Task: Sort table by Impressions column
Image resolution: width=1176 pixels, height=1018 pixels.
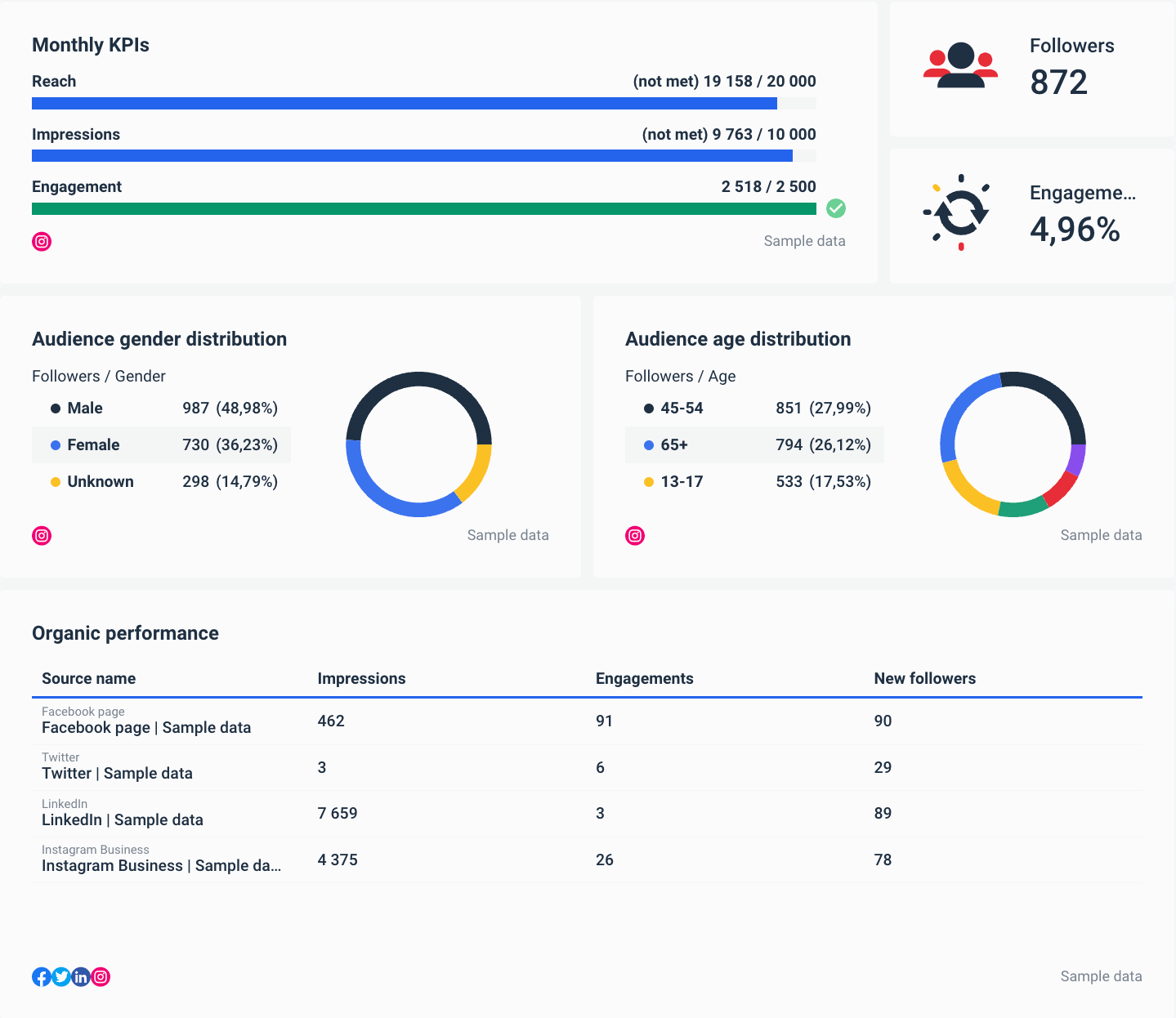Action: [362, 678]
